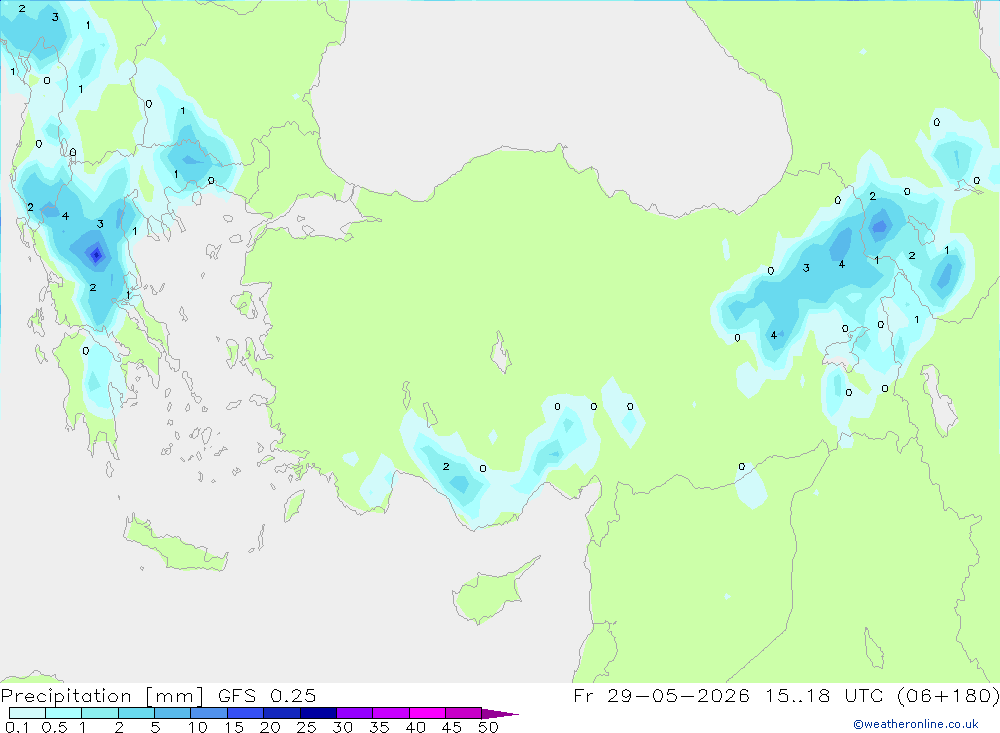This screenshot has width=1000, height=733.
Task: Click the legend scale label '50'
Action: (488, 727)
